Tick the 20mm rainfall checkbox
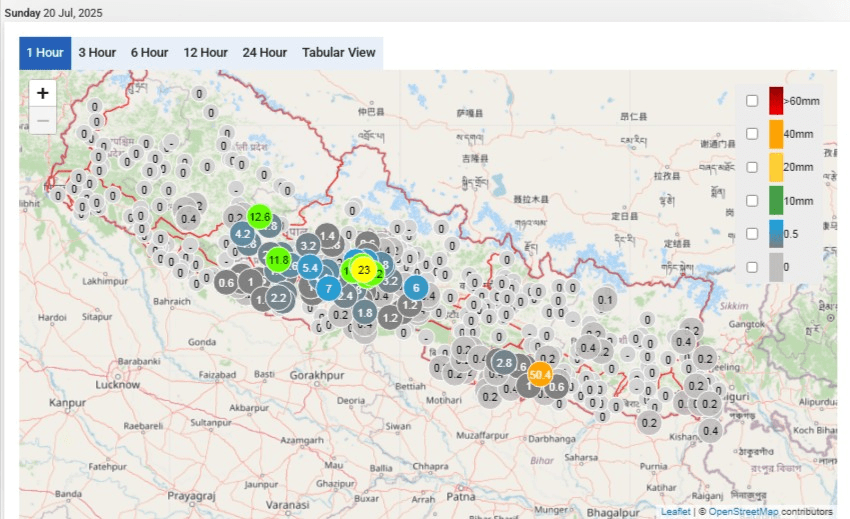This screenshot has width=850, height=519. point(752,167)
